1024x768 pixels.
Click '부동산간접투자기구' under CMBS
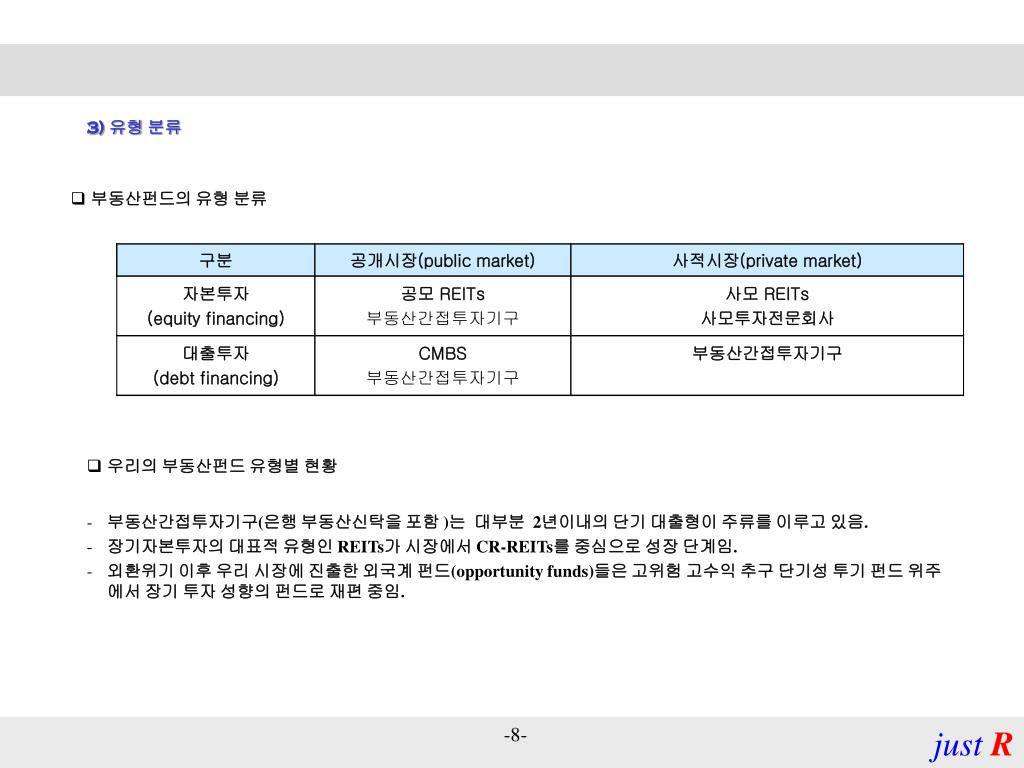click(443, 377)
